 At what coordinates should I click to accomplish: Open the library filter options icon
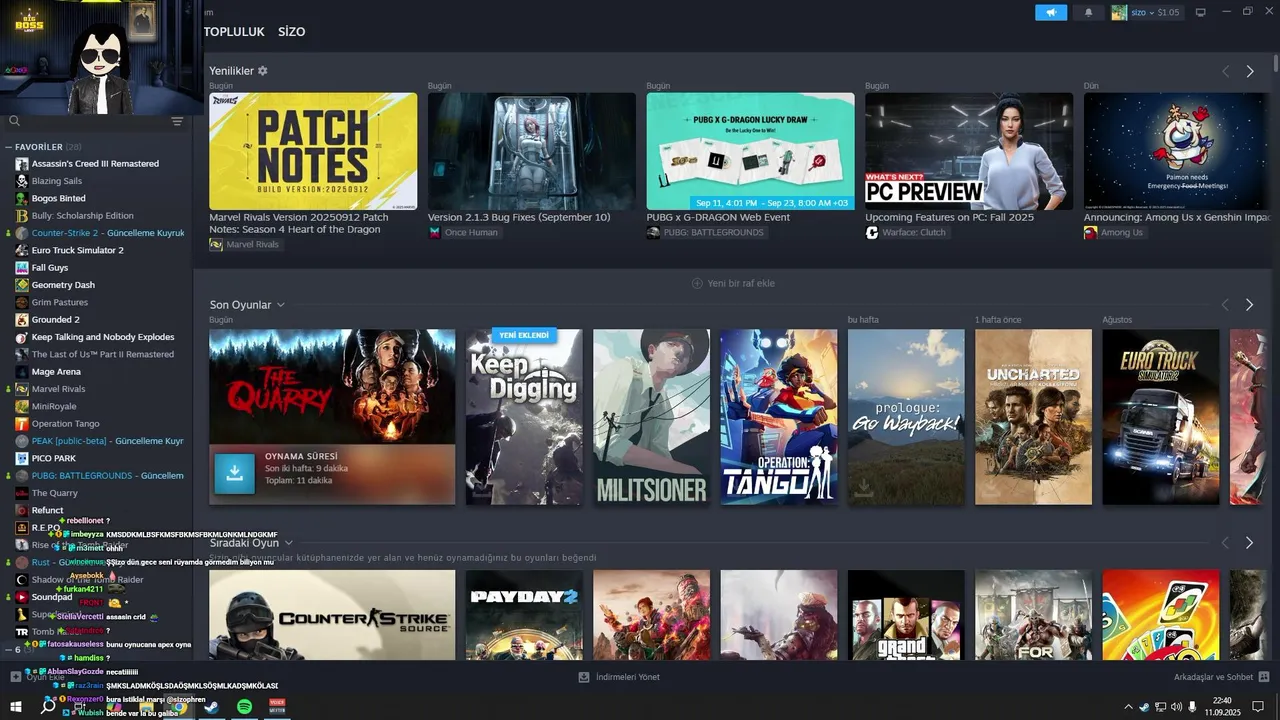click(x=177, y=121)
